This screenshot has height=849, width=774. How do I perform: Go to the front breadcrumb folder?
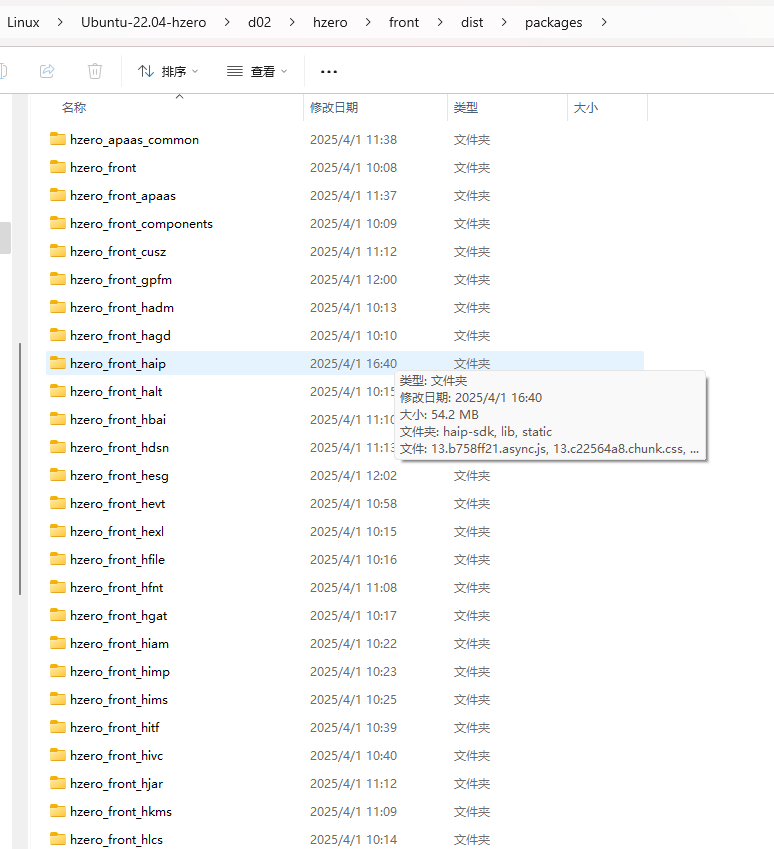pos(404,22)
